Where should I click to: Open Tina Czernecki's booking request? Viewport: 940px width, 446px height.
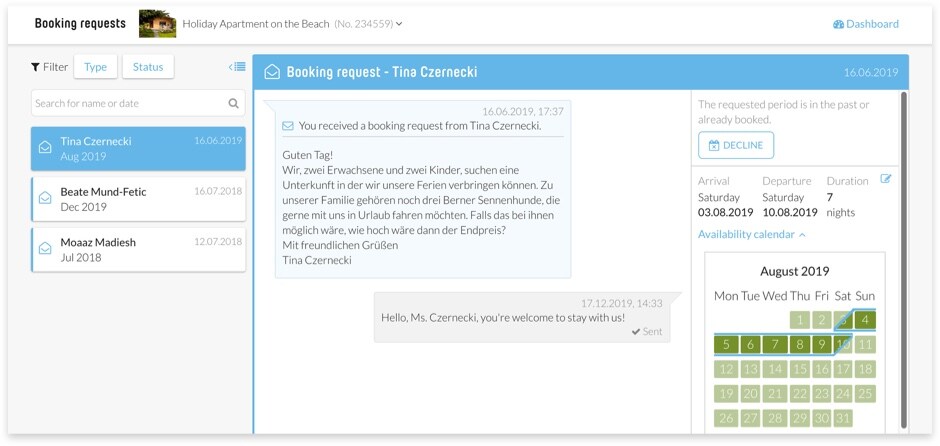138,148
